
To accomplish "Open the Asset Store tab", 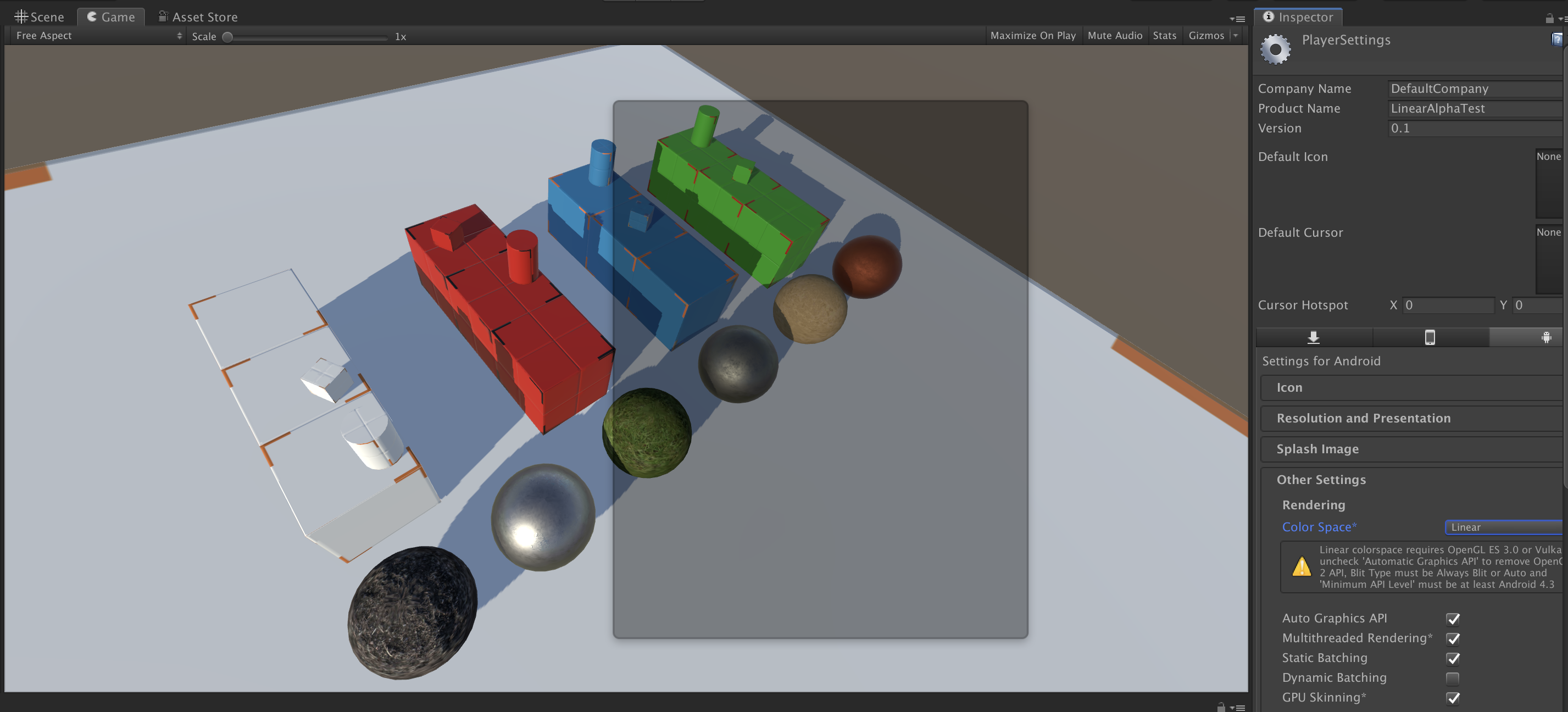I will 198,17.
